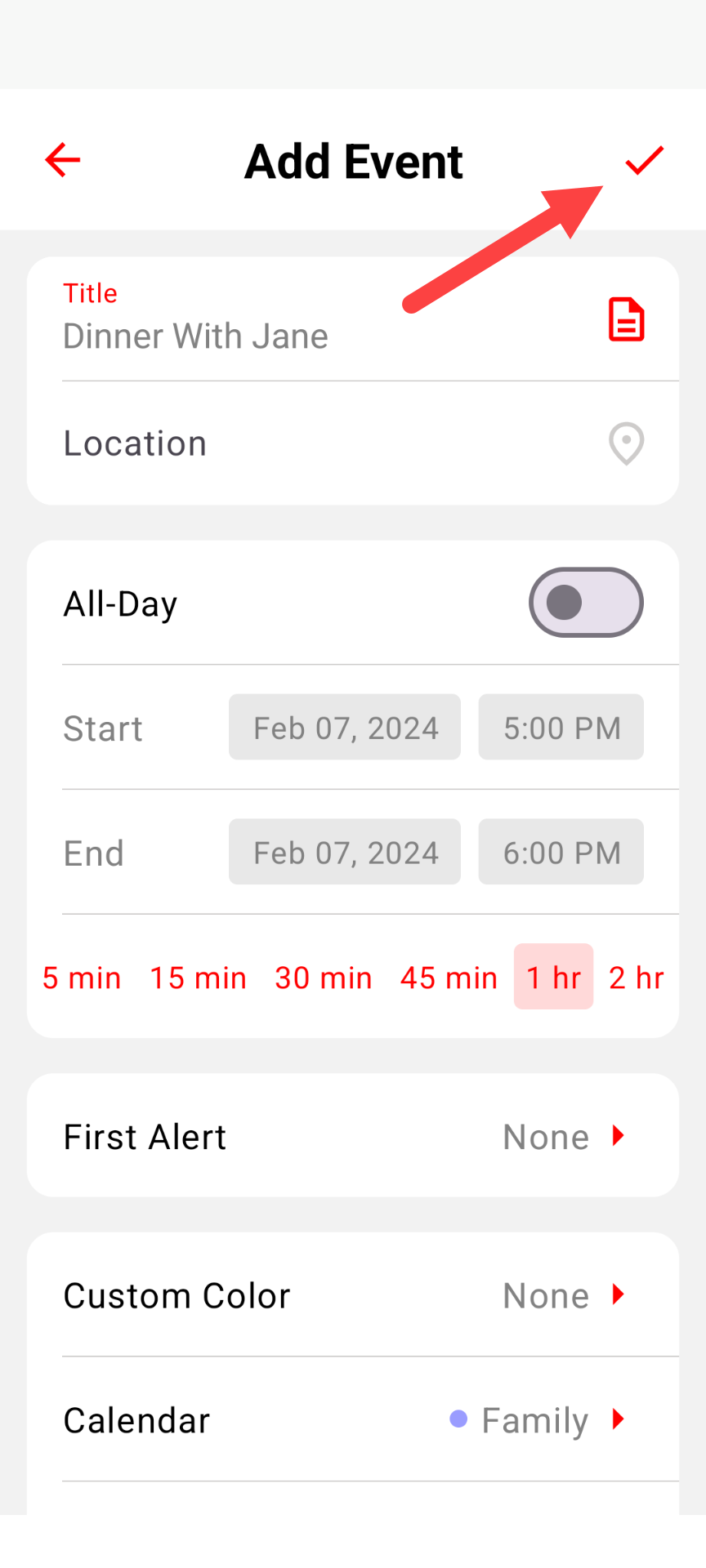This screenshot has height=1568, width=706.
Task: Open the notes document icon beside Title
Action: pos(627,319)
